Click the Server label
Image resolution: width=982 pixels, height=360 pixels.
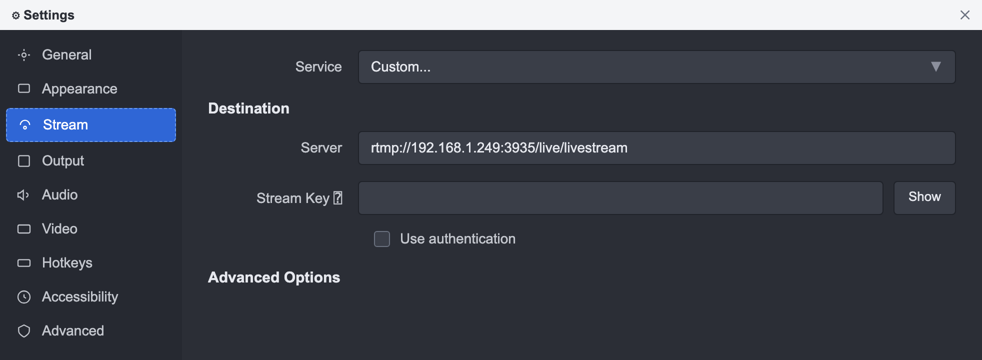(321, 148)
